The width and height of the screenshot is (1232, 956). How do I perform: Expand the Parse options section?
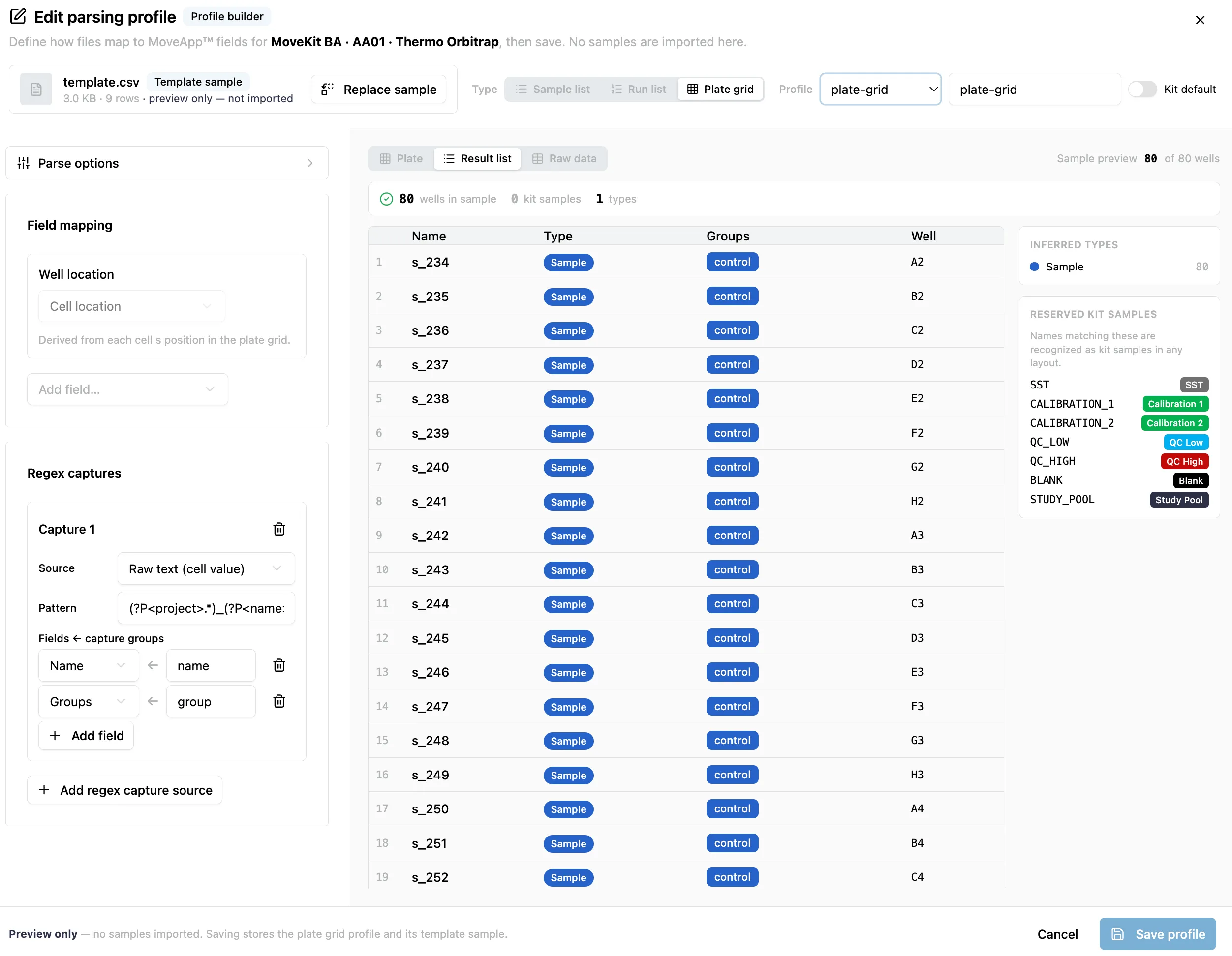(x=167, y=163)
